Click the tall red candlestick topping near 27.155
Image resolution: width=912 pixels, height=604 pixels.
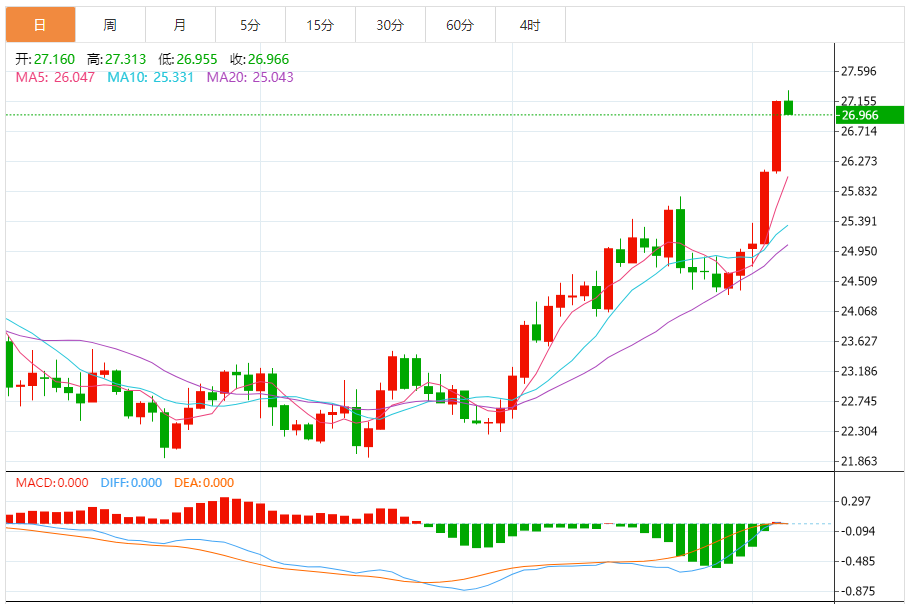click(776, 136)
